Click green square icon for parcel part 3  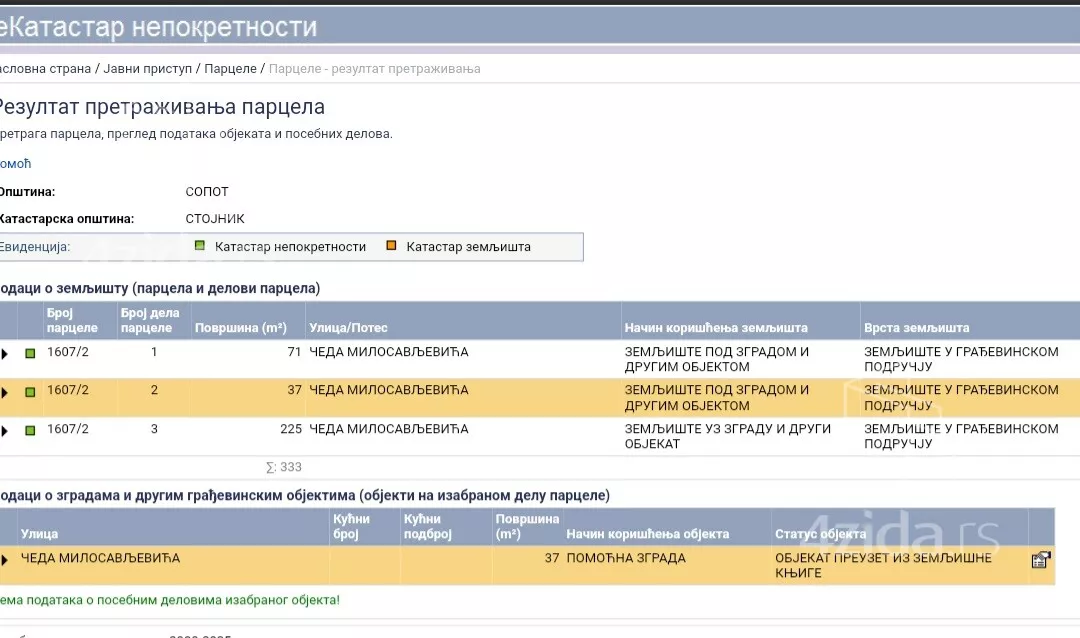[x=30, y=430]
